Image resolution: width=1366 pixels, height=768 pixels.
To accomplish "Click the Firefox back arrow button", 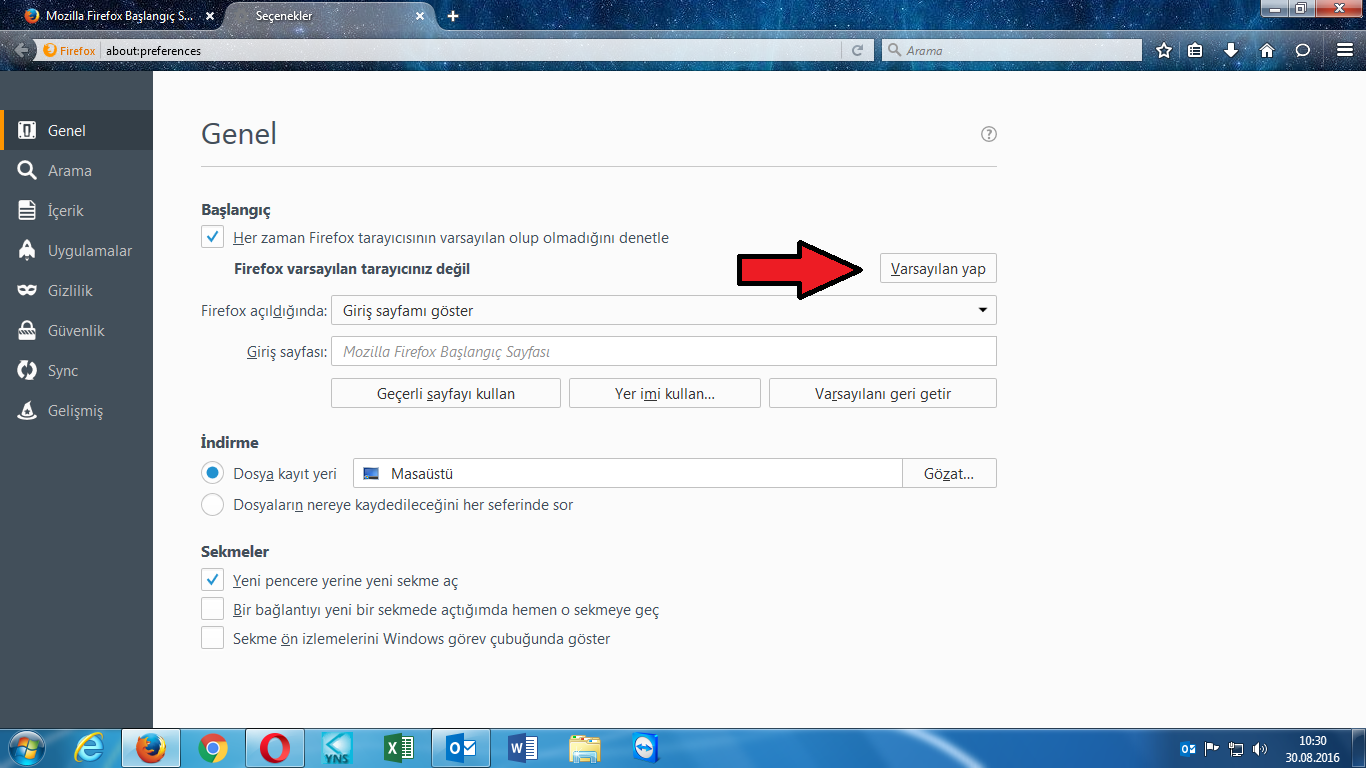I will [22, 50].
